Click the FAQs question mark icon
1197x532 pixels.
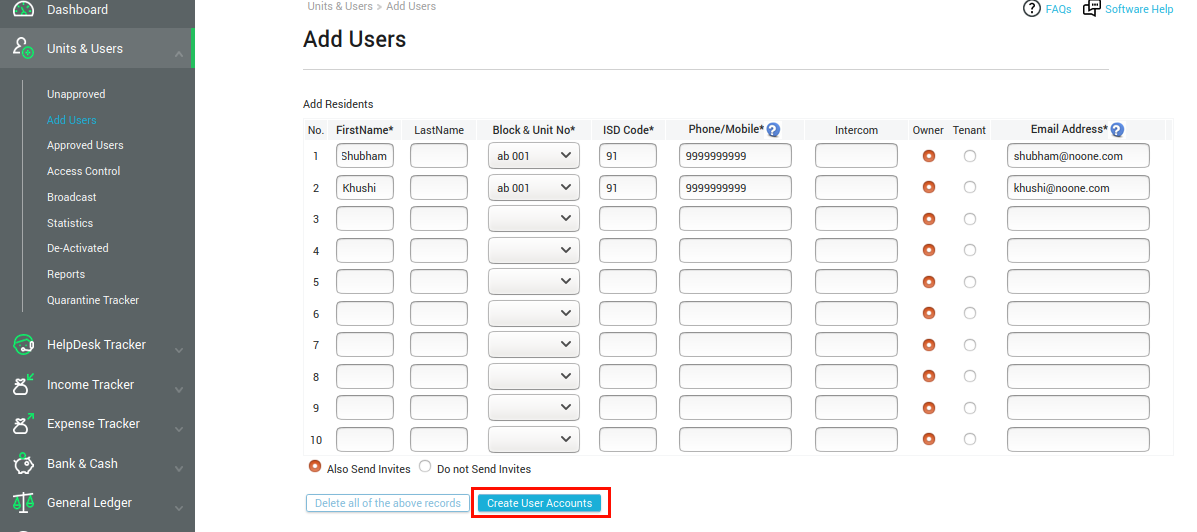pyautogui.click(x=1032, y=8)
